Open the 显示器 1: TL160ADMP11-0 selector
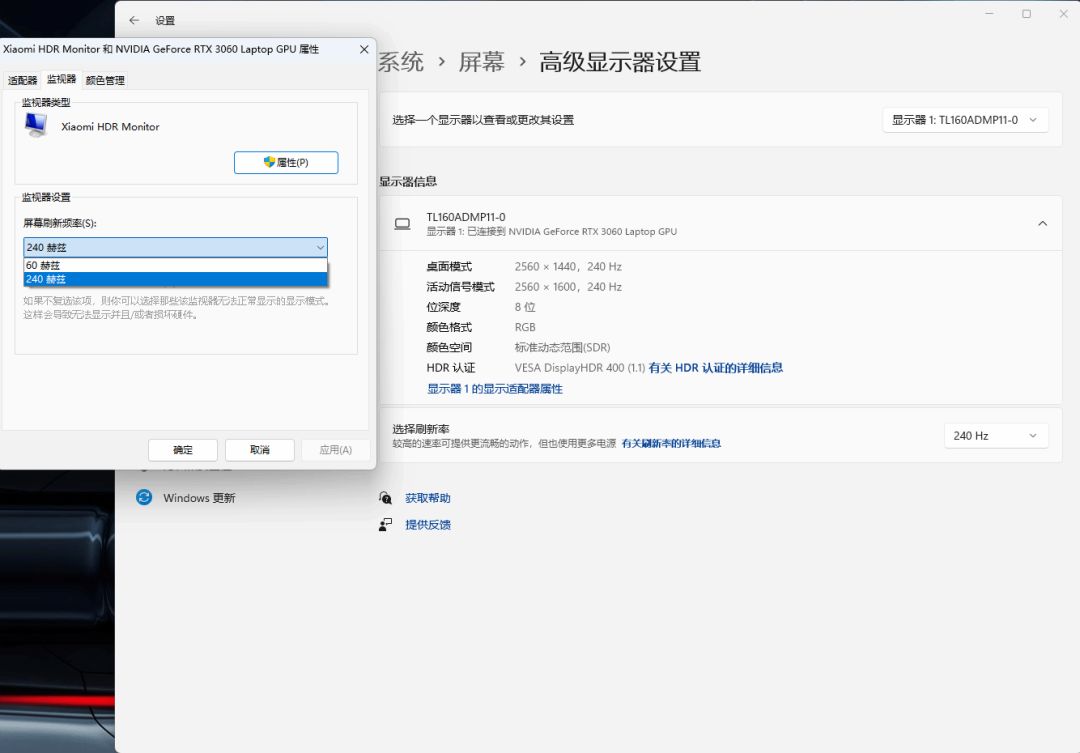 pyautogui.click(x=965, y=120)
